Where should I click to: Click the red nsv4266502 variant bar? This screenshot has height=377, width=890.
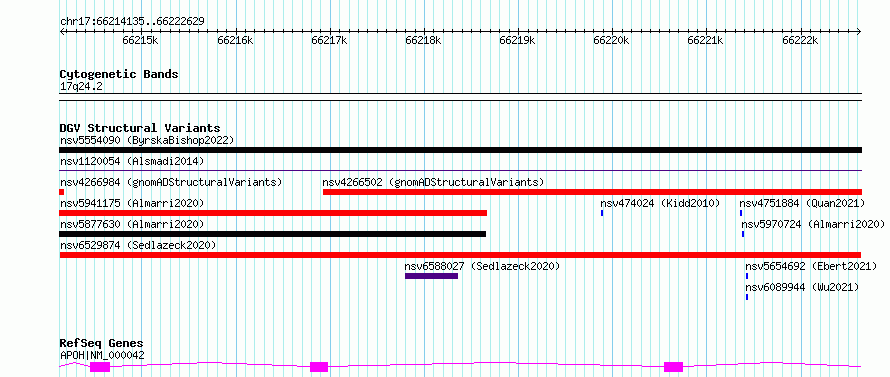coord(592,192)
